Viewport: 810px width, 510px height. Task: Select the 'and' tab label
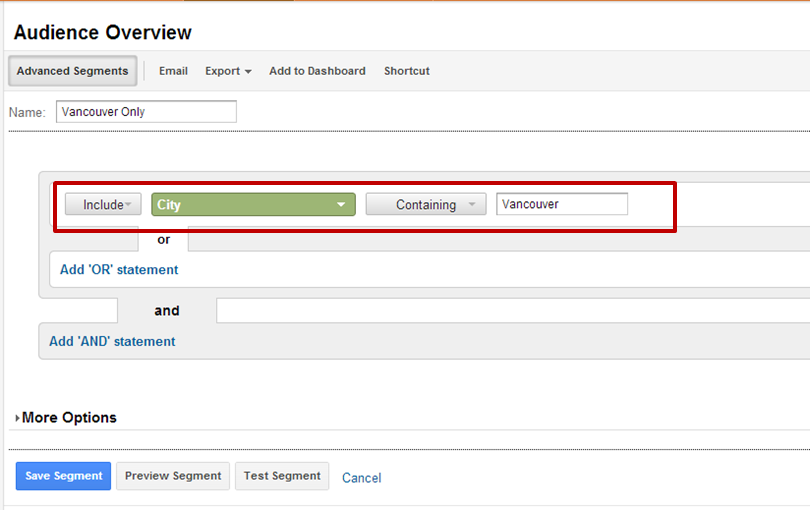(x=167, y=311)
